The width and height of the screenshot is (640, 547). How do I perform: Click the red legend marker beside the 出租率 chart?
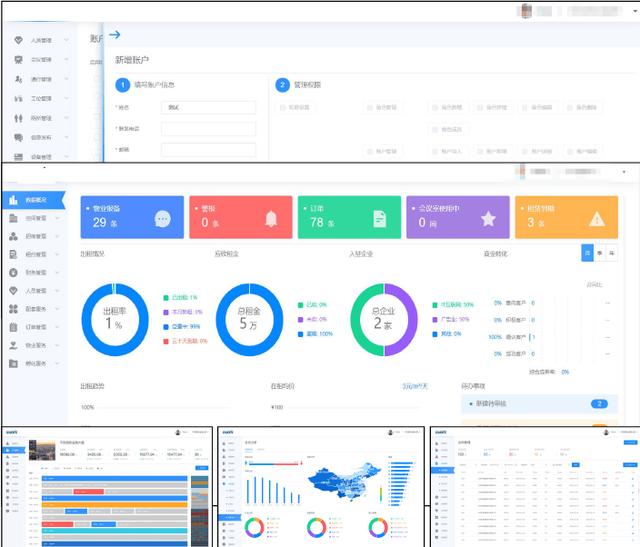click(166, 341)
